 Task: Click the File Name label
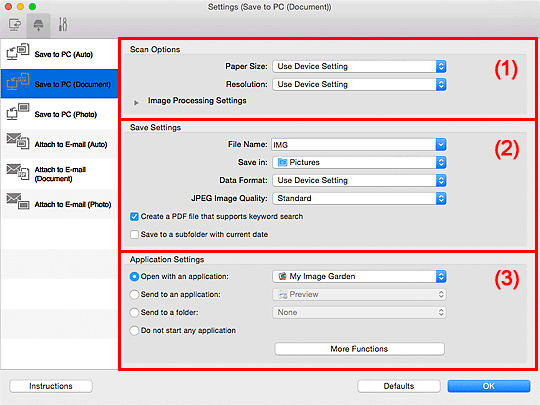tap(248, 144)
